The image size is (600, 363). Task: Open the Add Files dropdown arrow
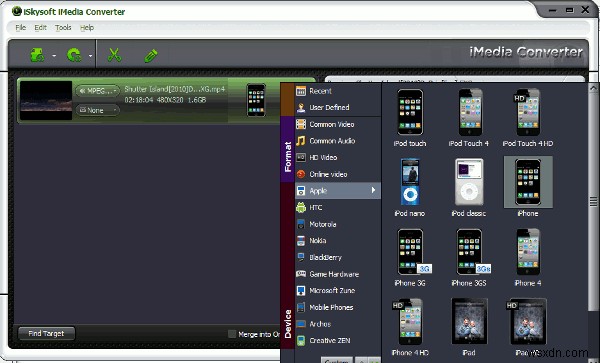tap(54, 56)
